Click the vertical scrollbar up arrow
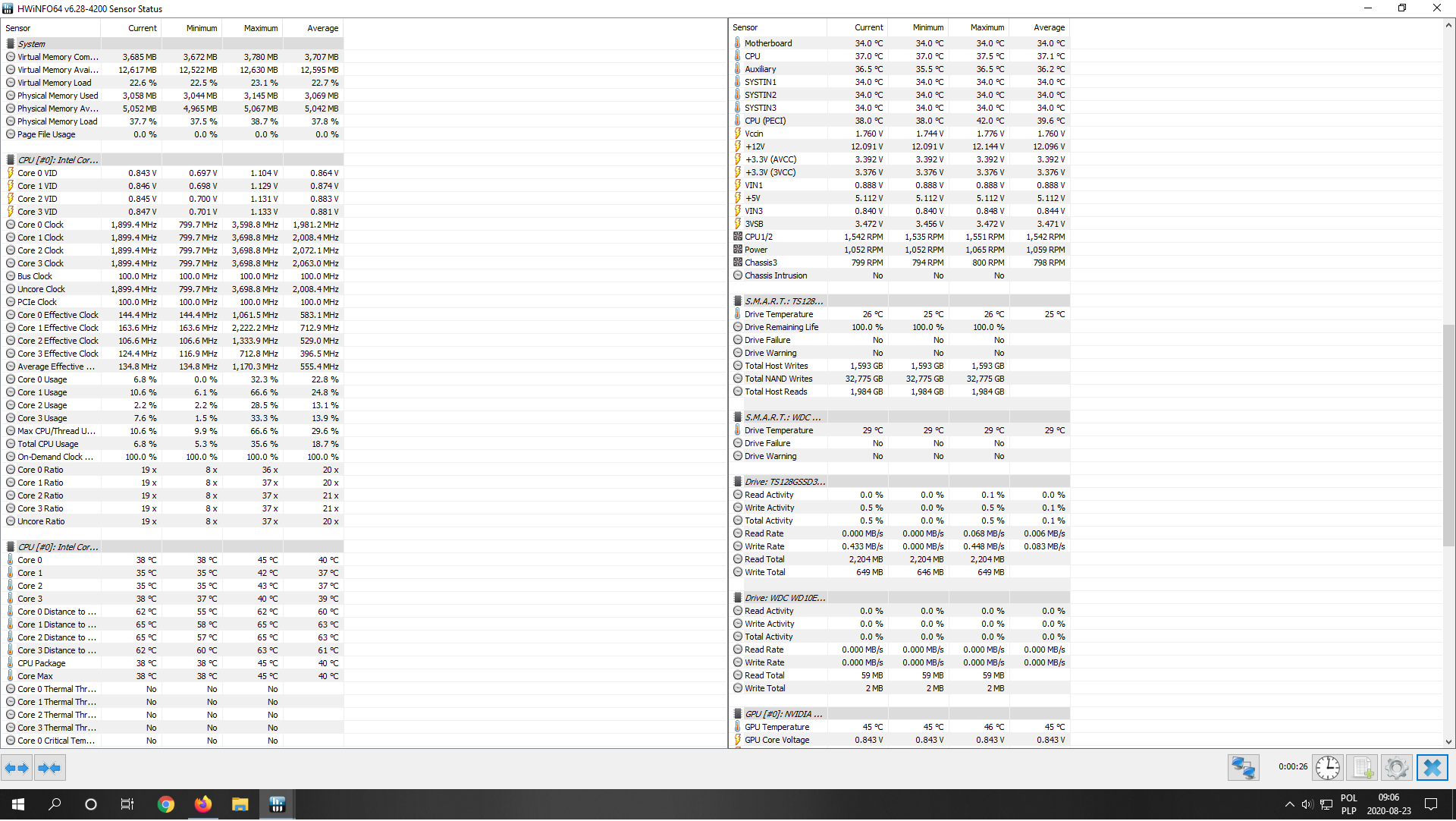Screen dimensions: 1456x821 (x=1448, y=25)
